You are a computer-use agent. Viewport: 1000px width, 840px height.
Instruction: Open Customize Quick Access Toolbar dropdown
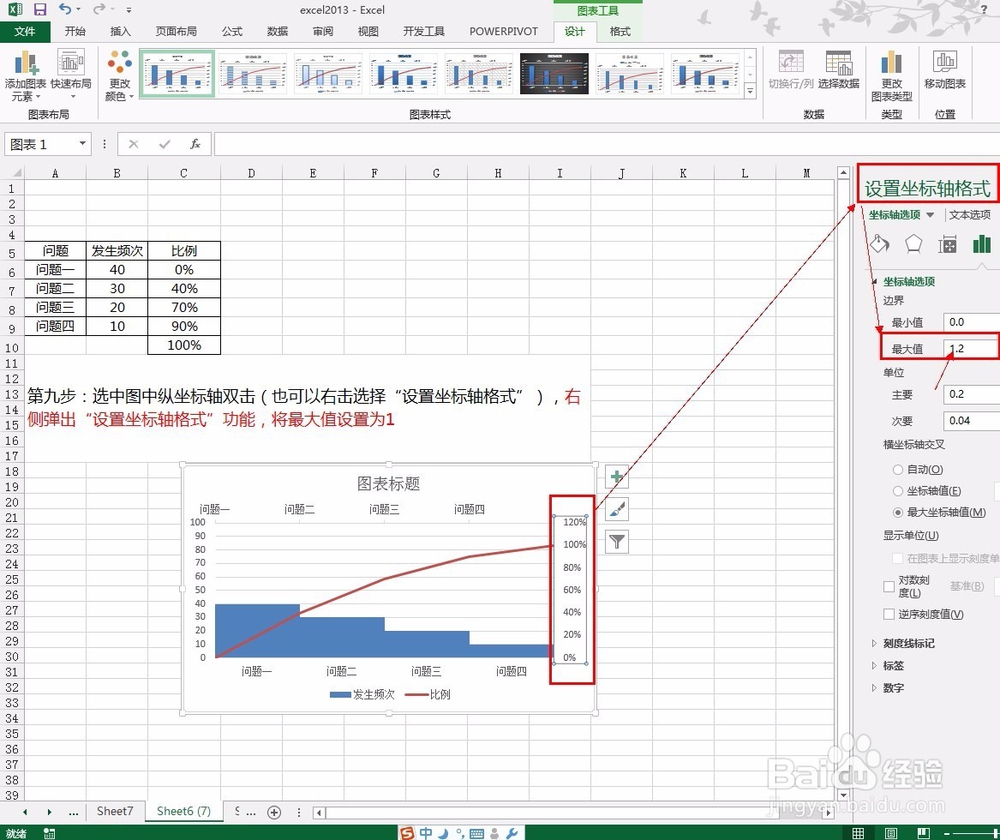pyautogui.click(x=129, y=10)
